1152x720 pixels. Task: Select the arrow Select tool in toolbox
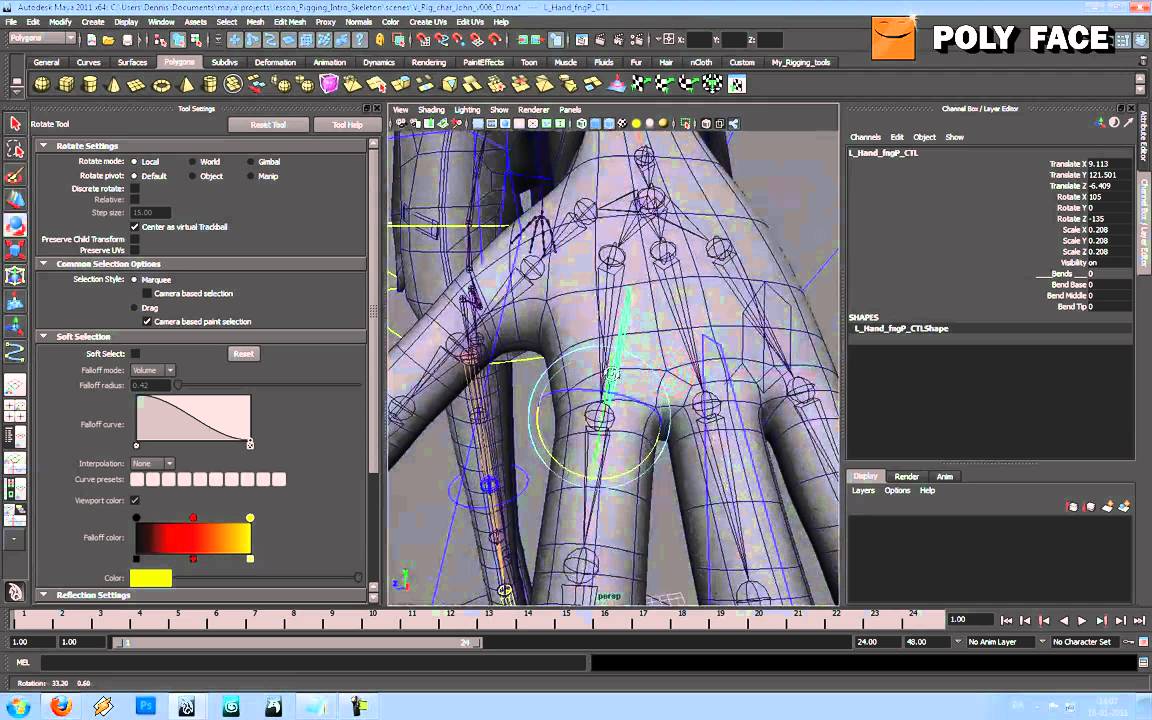pyautogui.click(x=15, y=123)
